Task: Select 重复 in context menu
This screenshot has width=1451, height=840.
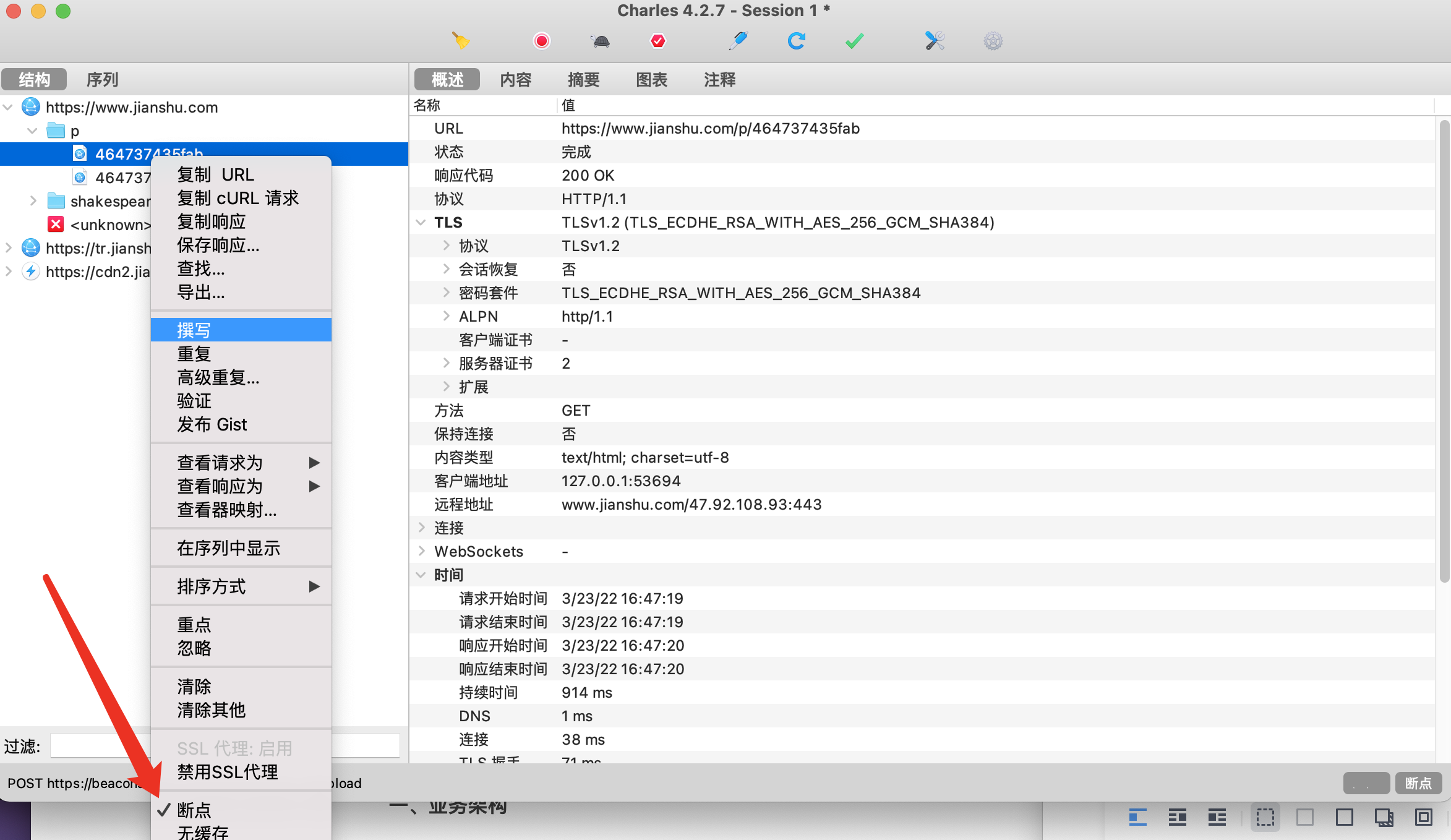Action: pos(241,354)
